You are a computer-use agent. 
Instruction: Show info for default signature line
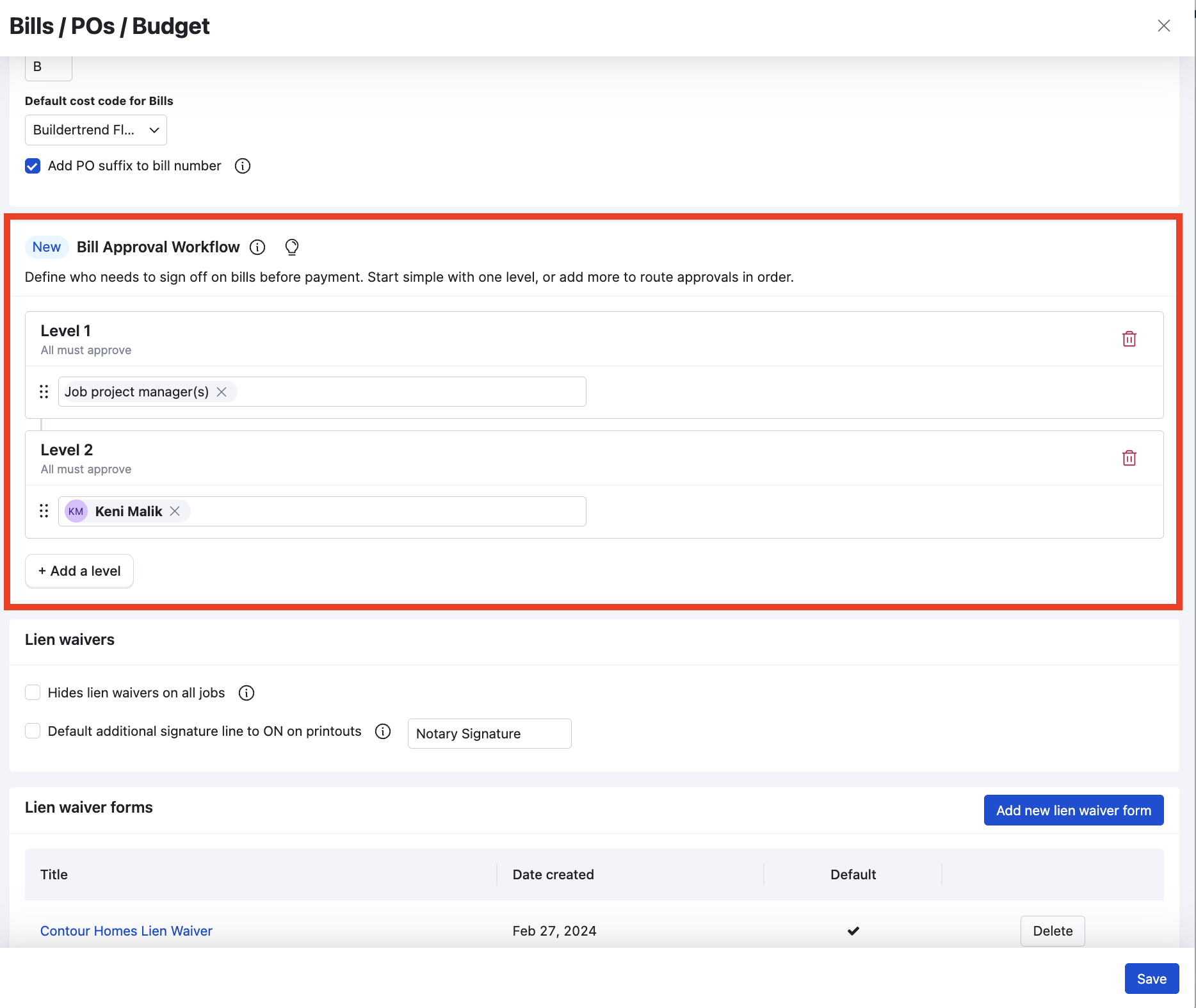(x=383, y=731)
